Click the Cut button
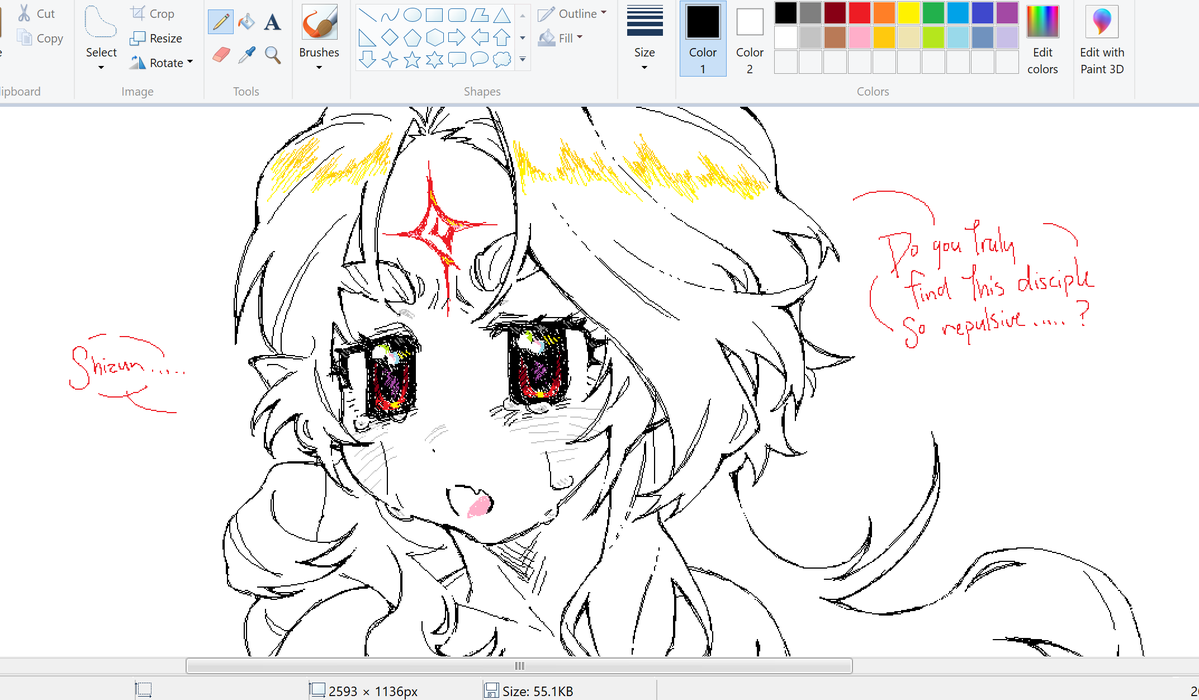Image resolution: width=1199 pixels, height=700 pixels. pyautogui.click(x=36, y=14)
